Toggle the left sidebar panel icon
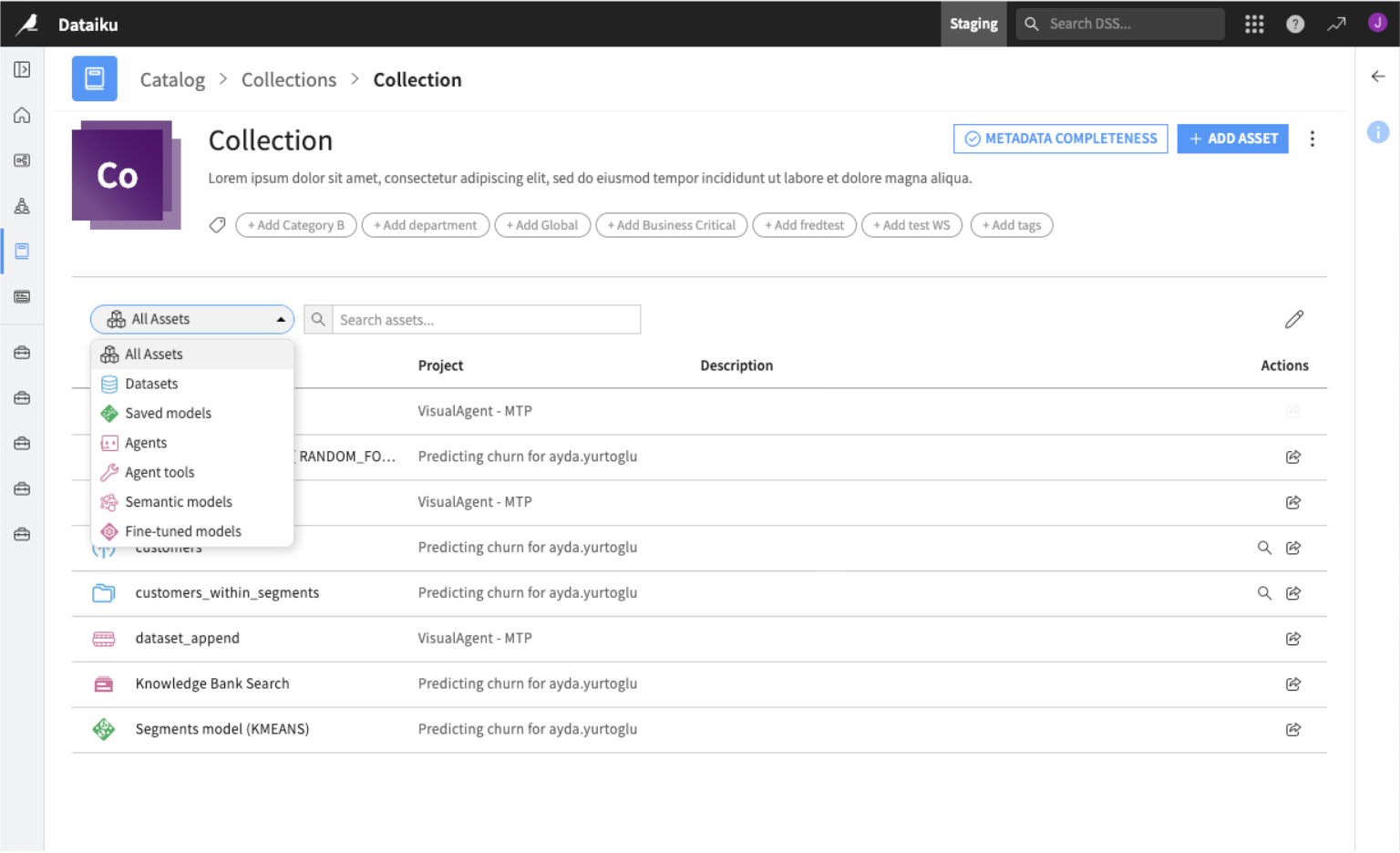The image size is (1400, 853). click(22, 69)
